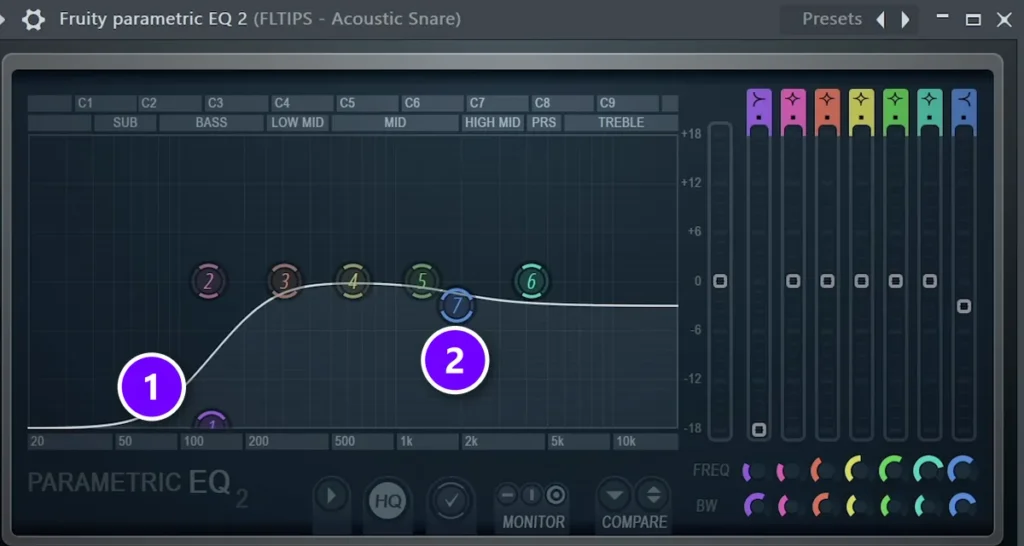Select band 6 token on the graph
Viewport: 1024px width, 546px height.
532,281
